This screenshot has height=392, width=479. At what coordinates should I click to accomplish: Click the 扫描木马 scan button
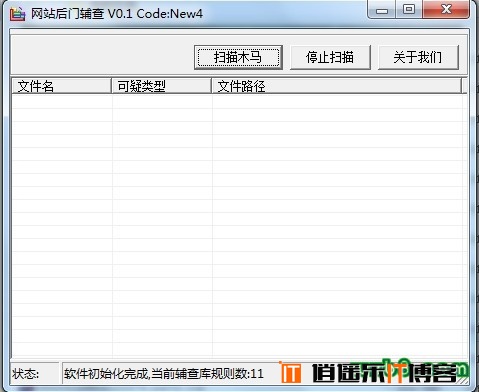[x=238, y=57]
